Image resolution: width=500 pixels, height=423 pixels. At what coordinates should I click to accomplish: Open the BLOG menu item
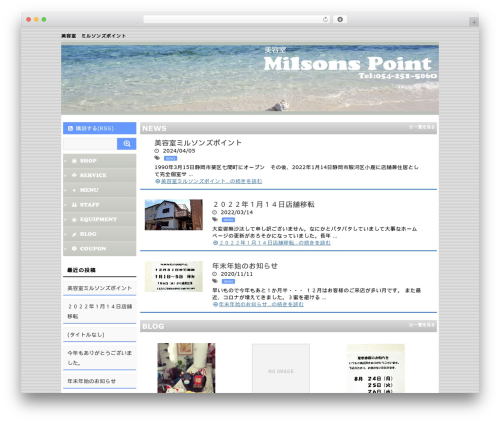[100, 234]
